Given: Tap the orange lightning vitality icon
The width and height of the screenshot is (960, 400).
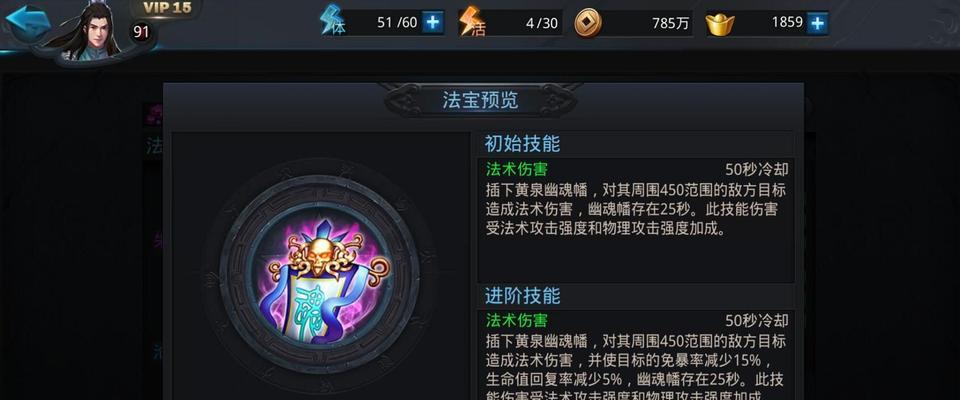Looking at the screenshot, I should coord(470,21).
